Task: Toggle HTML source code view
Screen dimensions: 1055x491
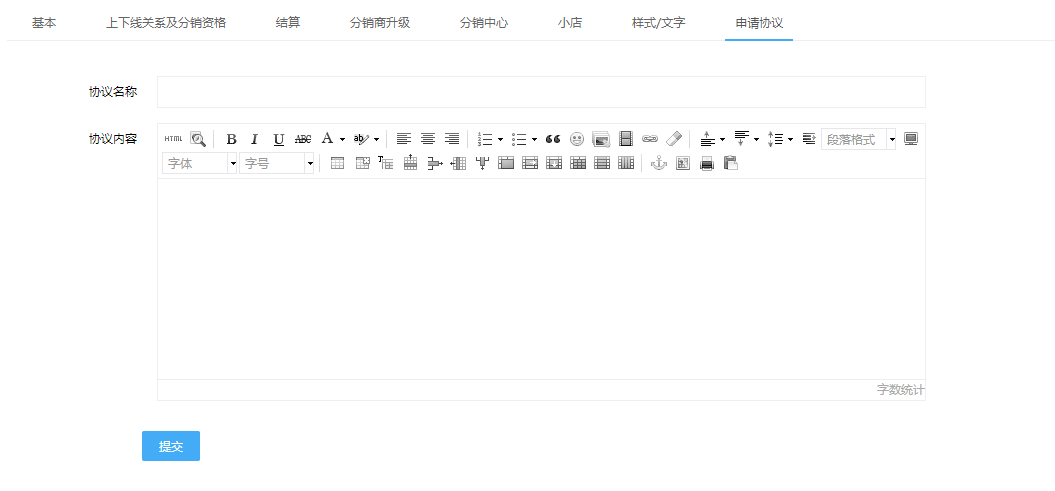Action: [174, 139]
